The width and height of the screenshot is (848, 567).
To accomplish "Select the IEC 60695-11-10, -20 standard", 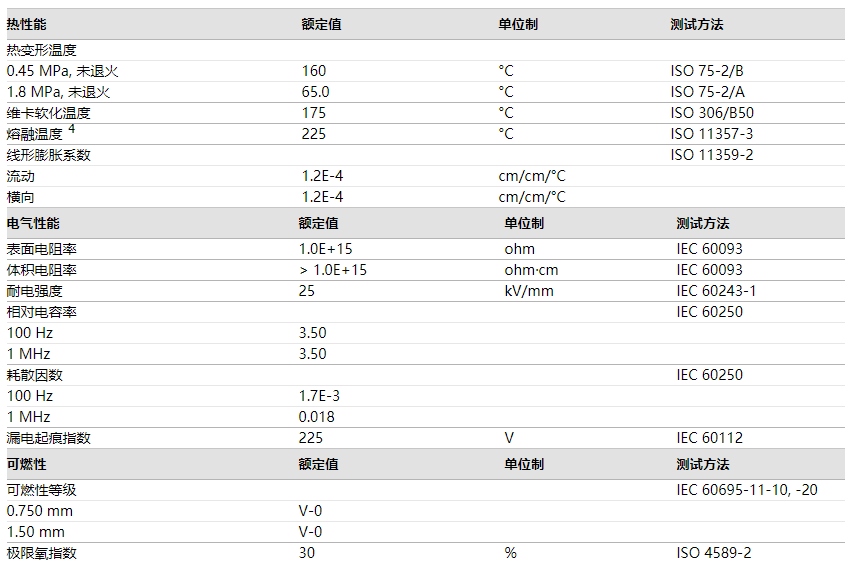I will point(746,490).
